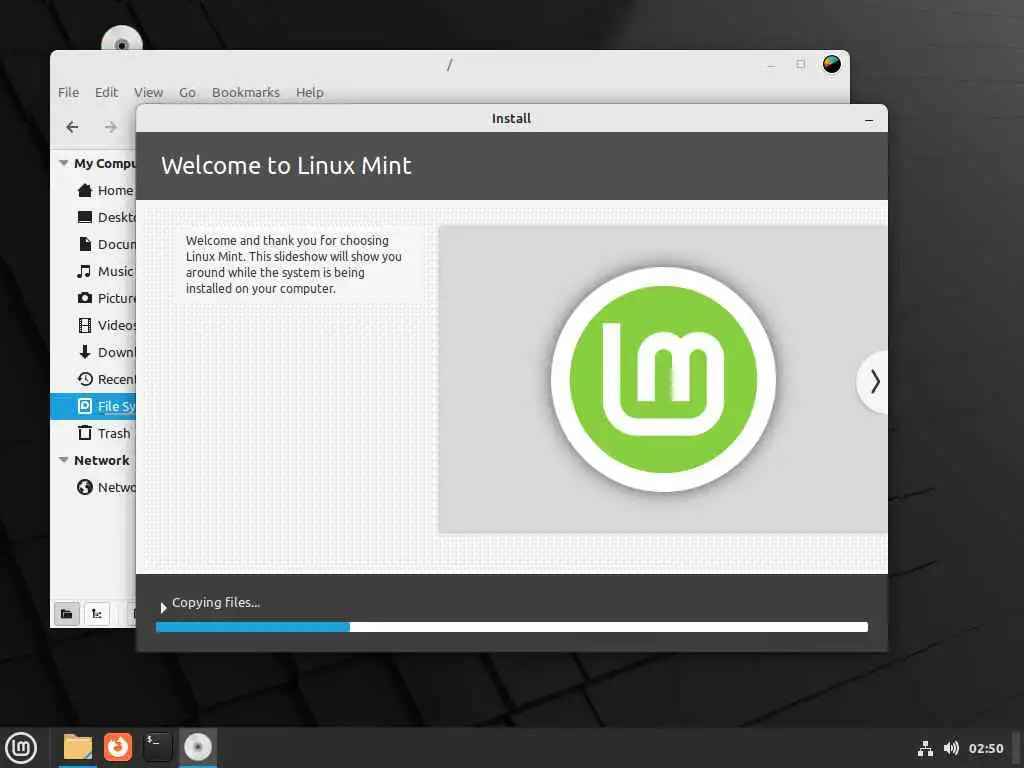The image size is (1024, 768).
Task: Go forward in the file manager
Action: pyautogui.click(x=111, y=127)
